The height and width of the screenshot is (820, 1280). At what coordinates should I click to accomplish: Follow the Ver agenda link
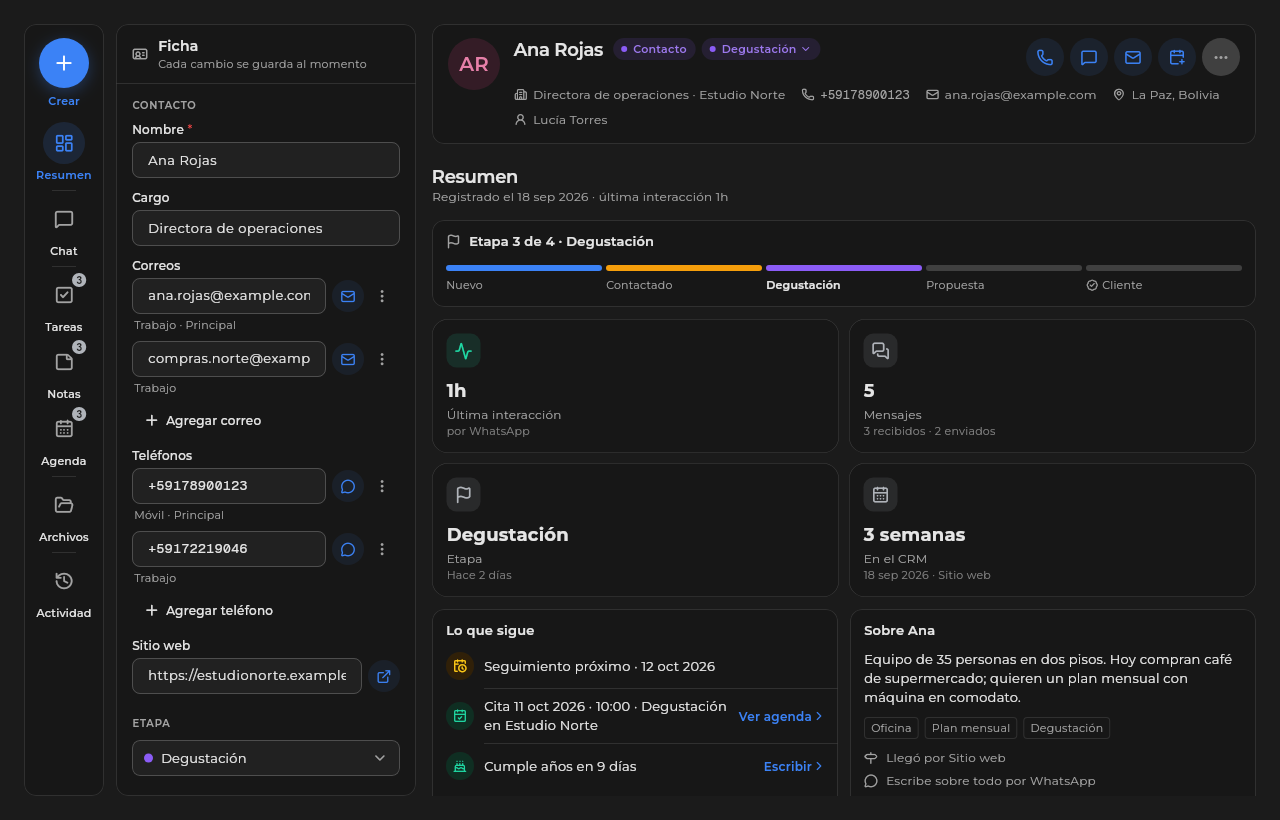click(781, 716)
